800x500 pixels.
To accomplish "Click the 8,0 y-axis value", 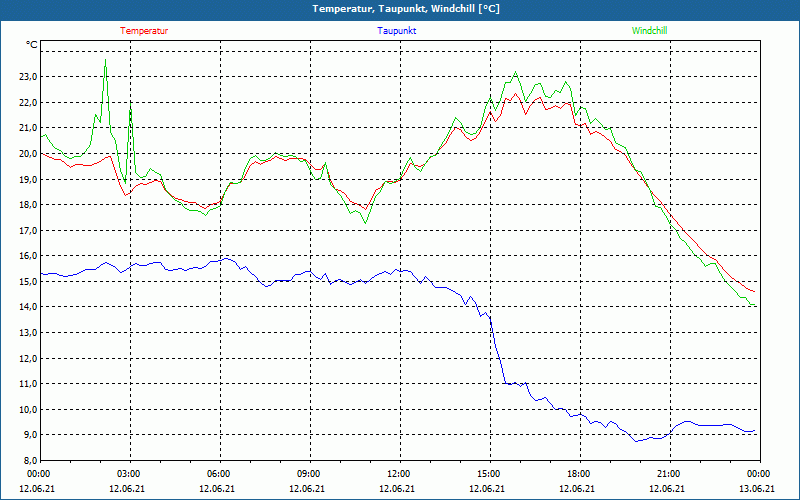I will [x=30, y=460].
